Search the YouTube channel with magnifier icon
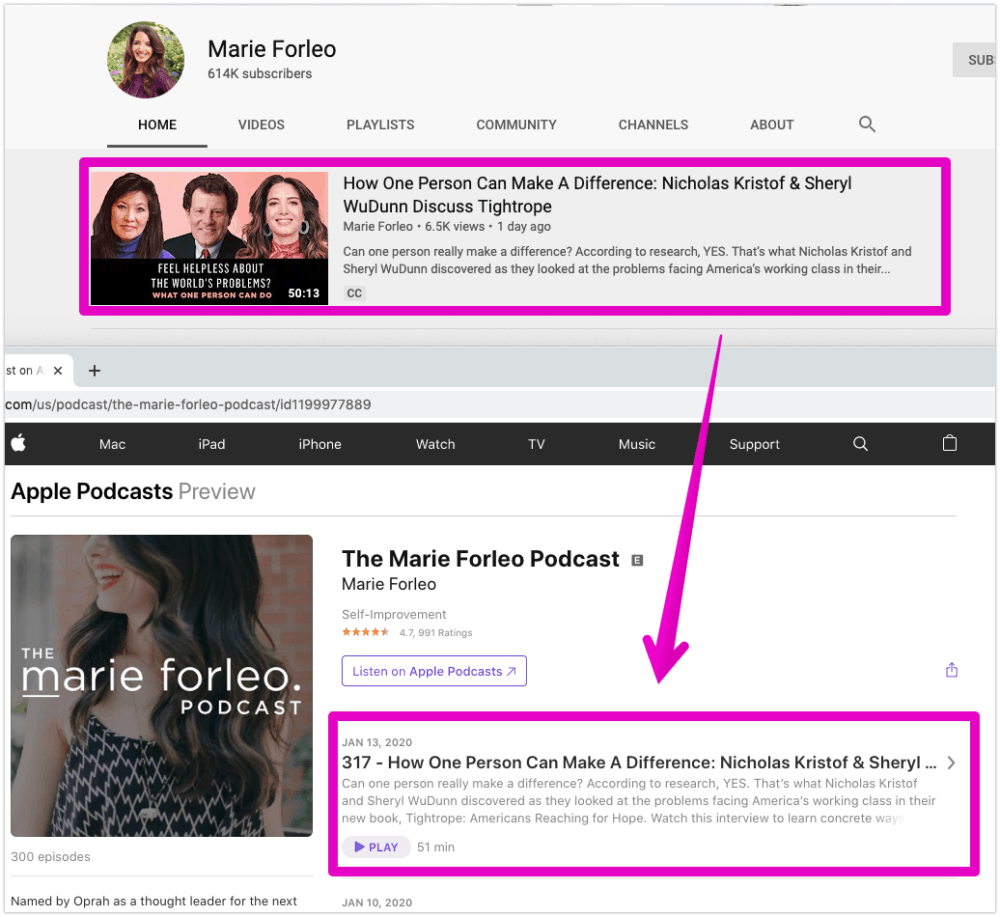Image resolution: width=1000 pixels, height=917 pixels. click(866, 124)
